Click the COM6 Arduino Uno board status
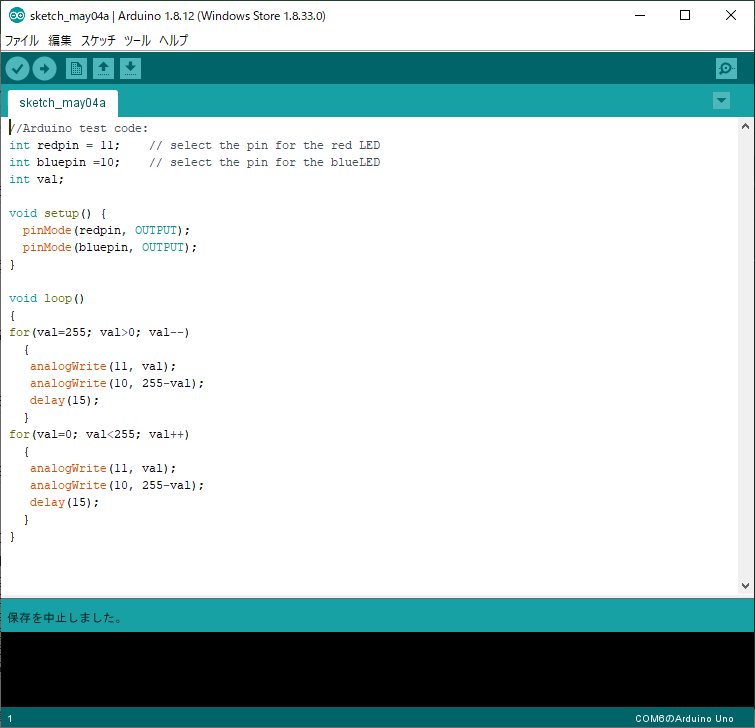This screenshot has height=728, width=755. click(x=684, y=719)
